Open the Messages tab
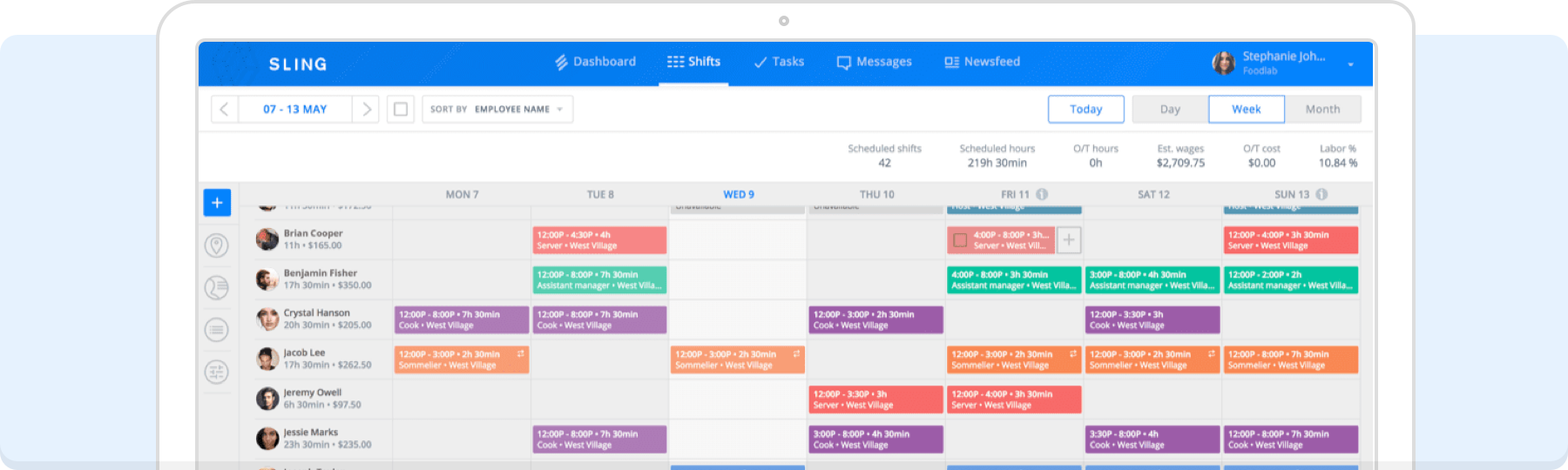 point(874,62)
